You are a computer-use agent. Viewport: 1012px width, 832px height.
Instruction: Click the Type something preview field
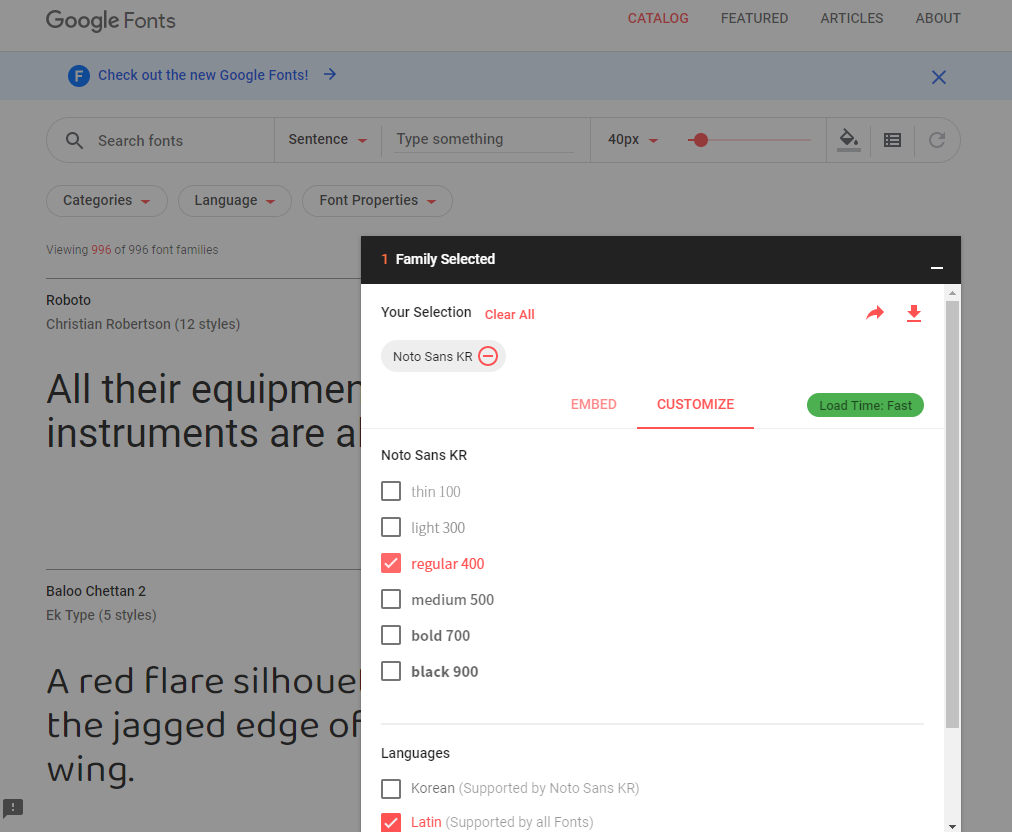pos(484,139)
